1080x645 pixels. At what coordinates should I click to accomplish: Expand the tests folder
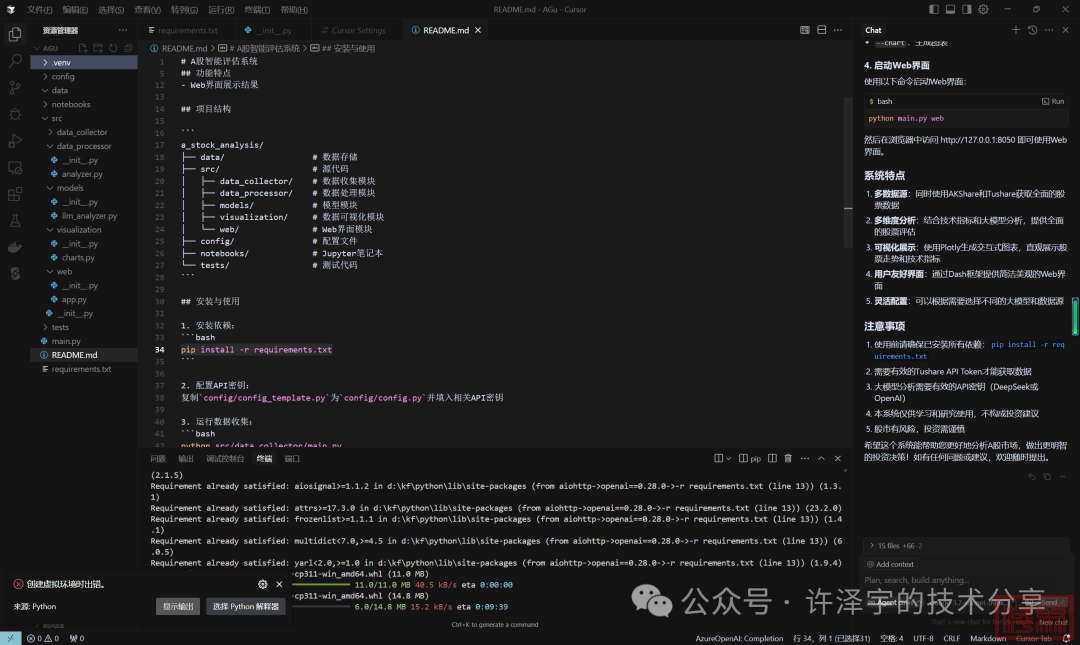pyautogui.click(x=84, y=327)
